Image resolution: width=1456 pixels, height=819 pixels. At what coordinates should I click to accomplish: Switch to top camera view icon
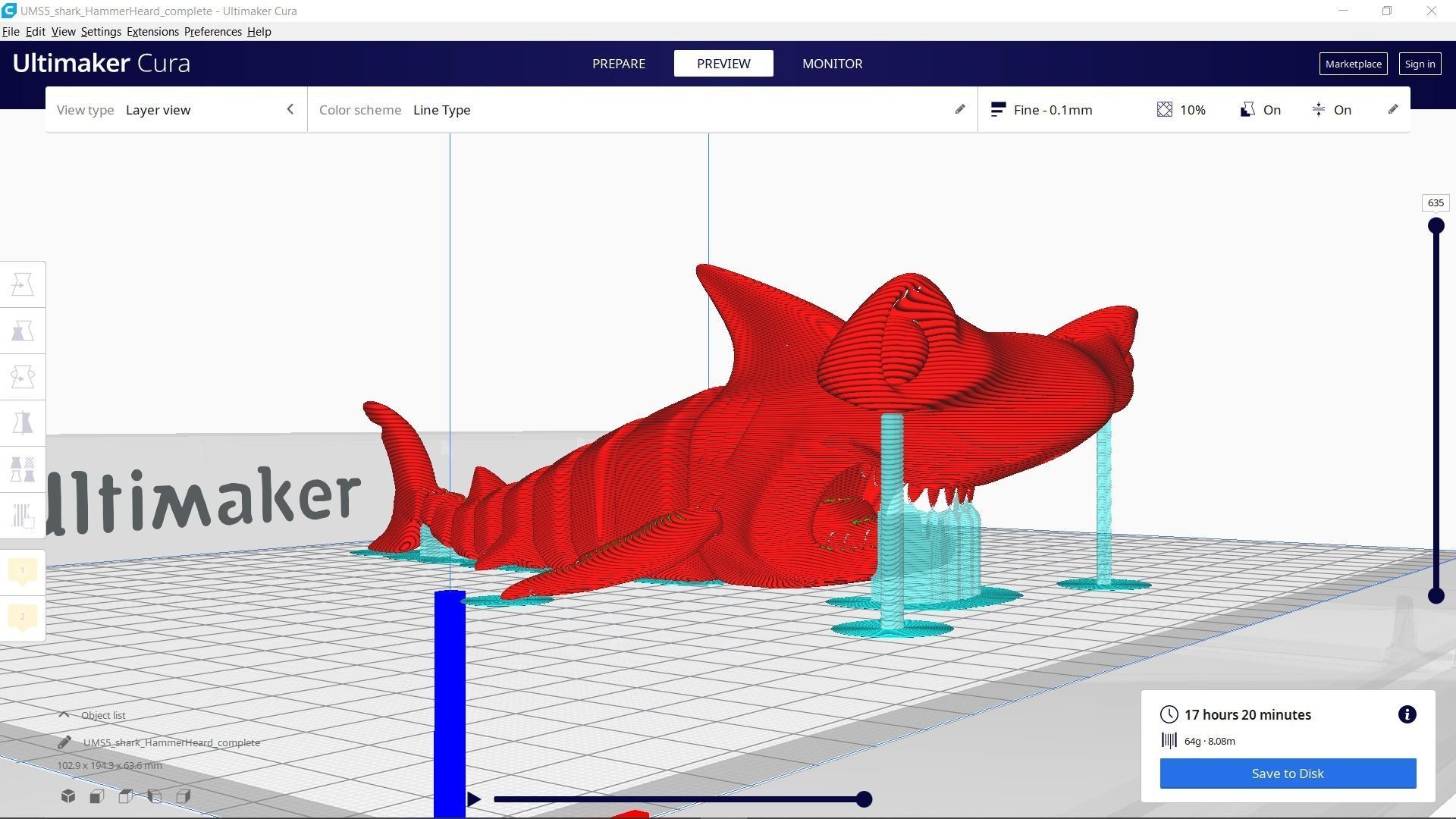coord(126,796)
